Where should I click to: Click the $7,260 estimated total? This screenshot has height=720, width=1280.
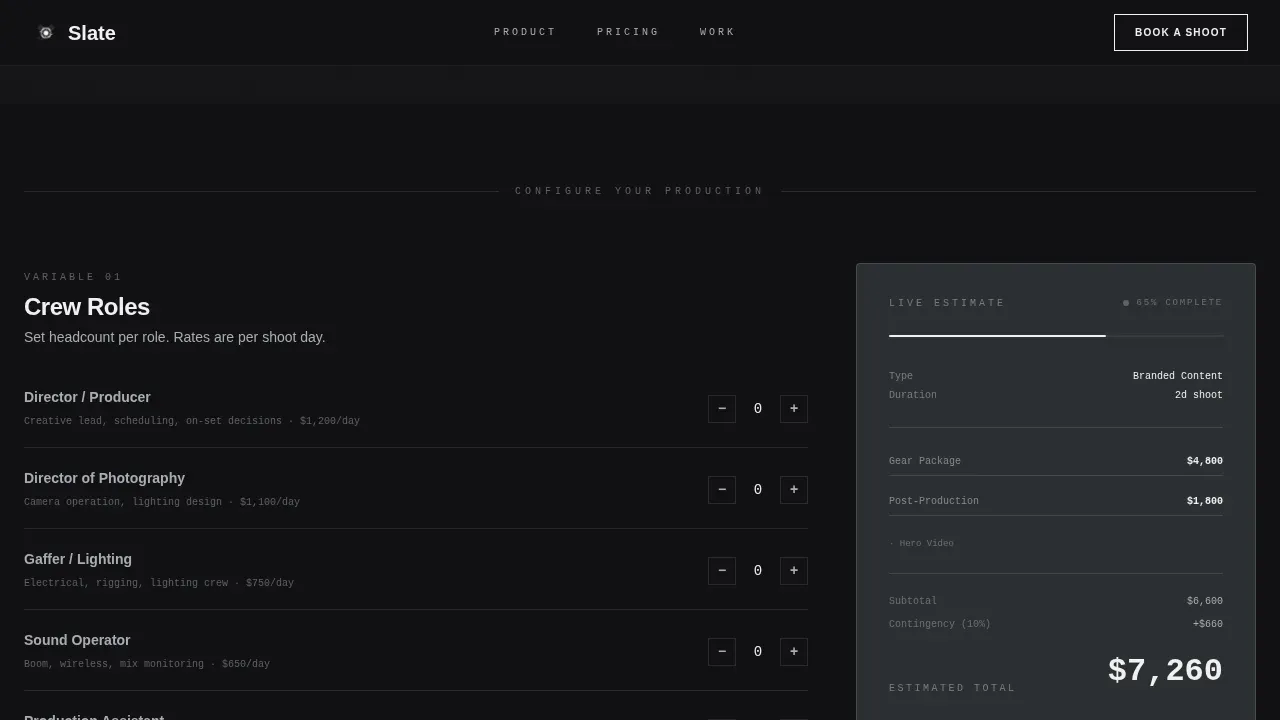(x=1165, y=671)
